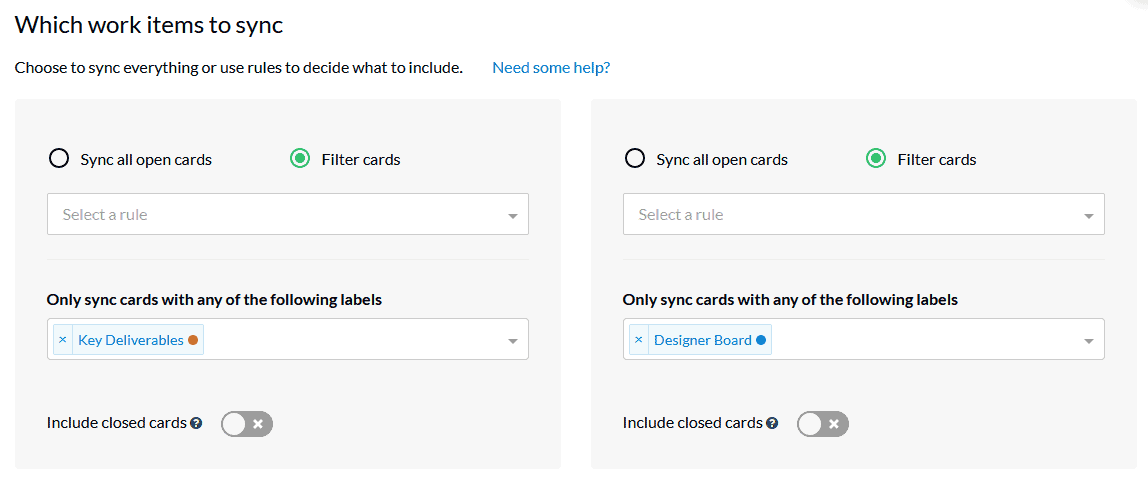The height and width of the screenshot is (484, 1148).
Task: Select right panel's Sync all open cards
Action: click(635, 159)
